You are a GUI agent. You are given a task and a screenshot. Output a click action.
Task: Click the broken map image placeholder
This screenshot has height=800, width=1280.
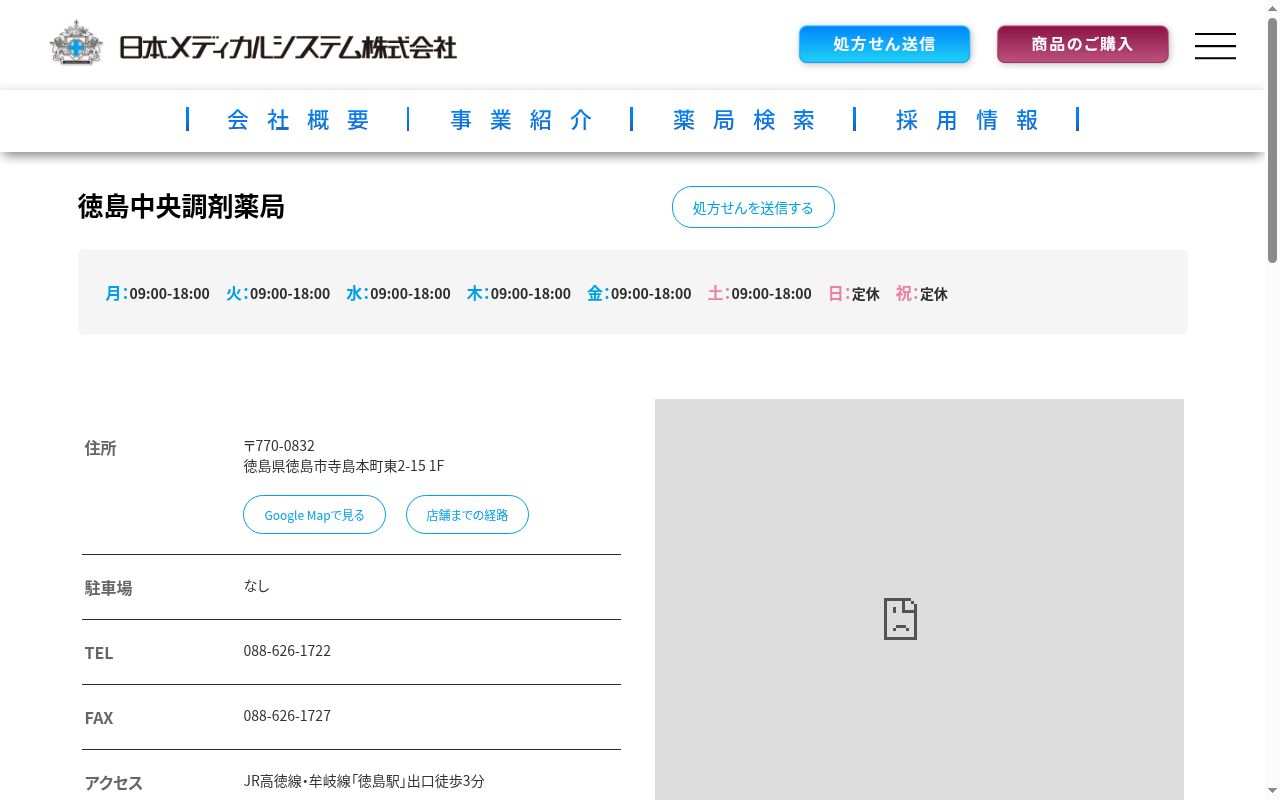coord(919,600)
